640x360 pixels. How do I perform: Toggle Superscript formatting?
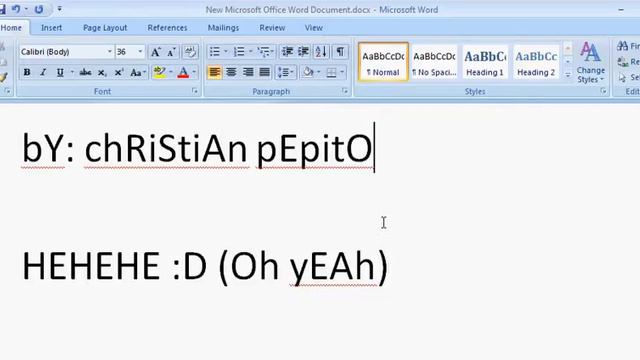pos(119,73)
